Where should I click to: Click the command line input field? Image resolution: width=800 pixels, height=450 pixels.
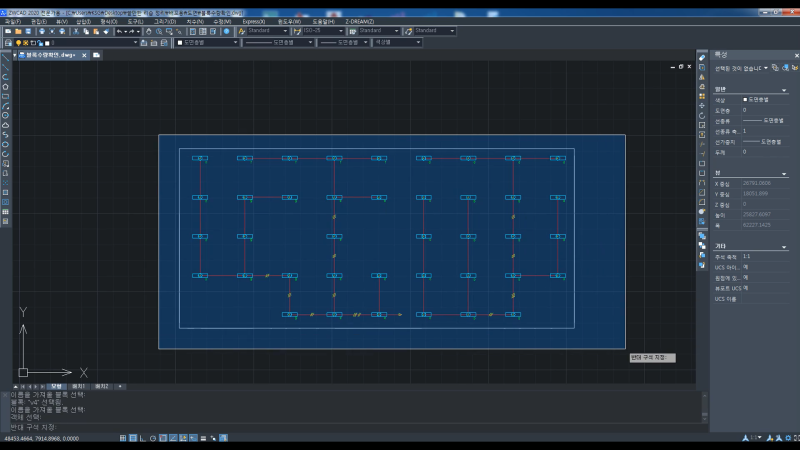[357, 428]
